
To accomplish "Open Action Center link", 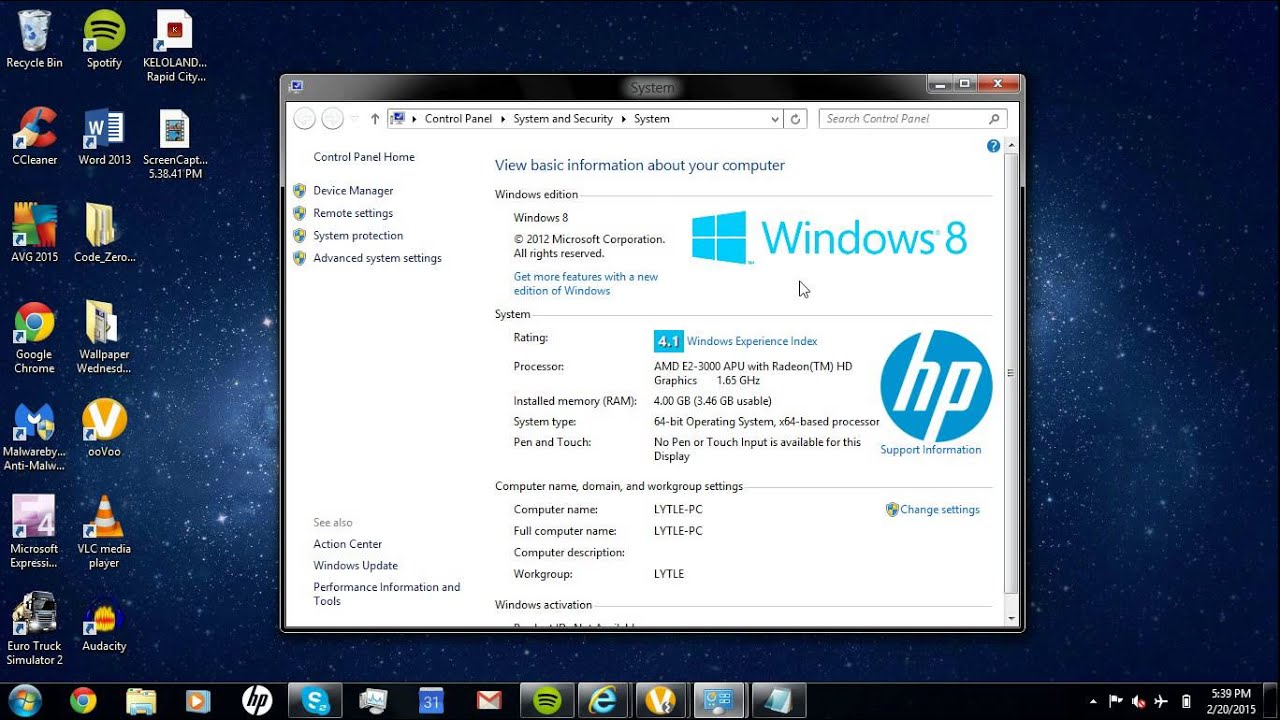I will tap(348, 544).
